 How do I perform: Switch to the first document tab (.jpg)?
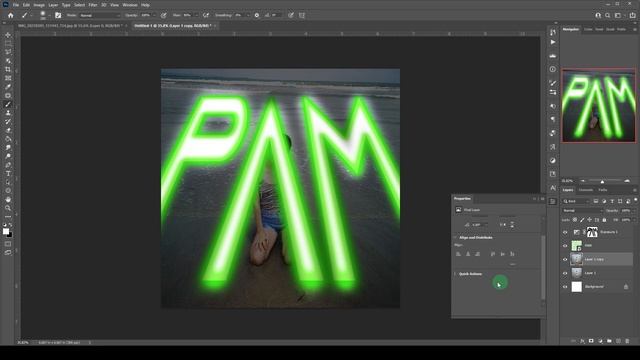[70, 26]
